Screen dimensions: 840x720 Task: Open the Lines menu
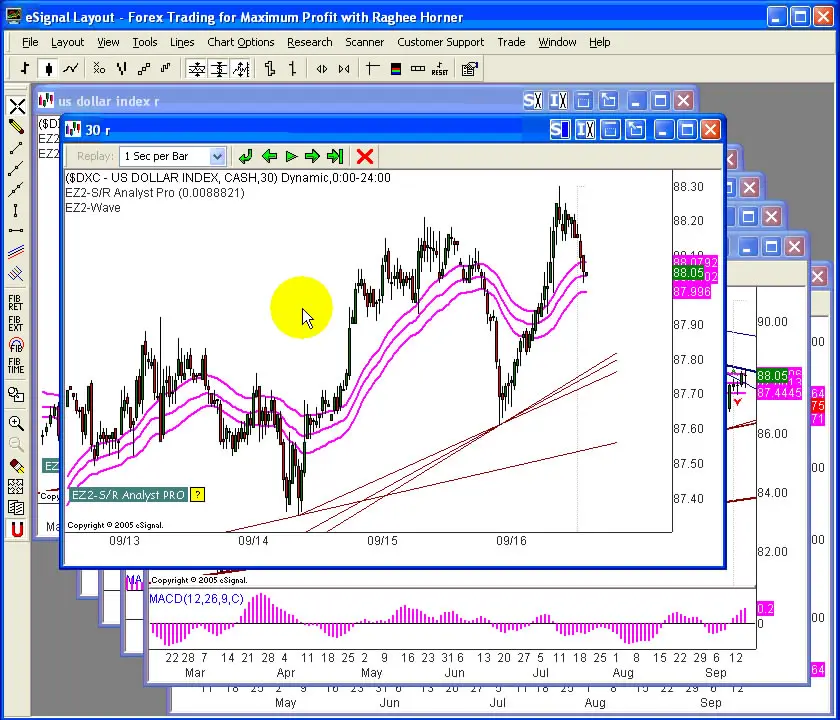182,42
